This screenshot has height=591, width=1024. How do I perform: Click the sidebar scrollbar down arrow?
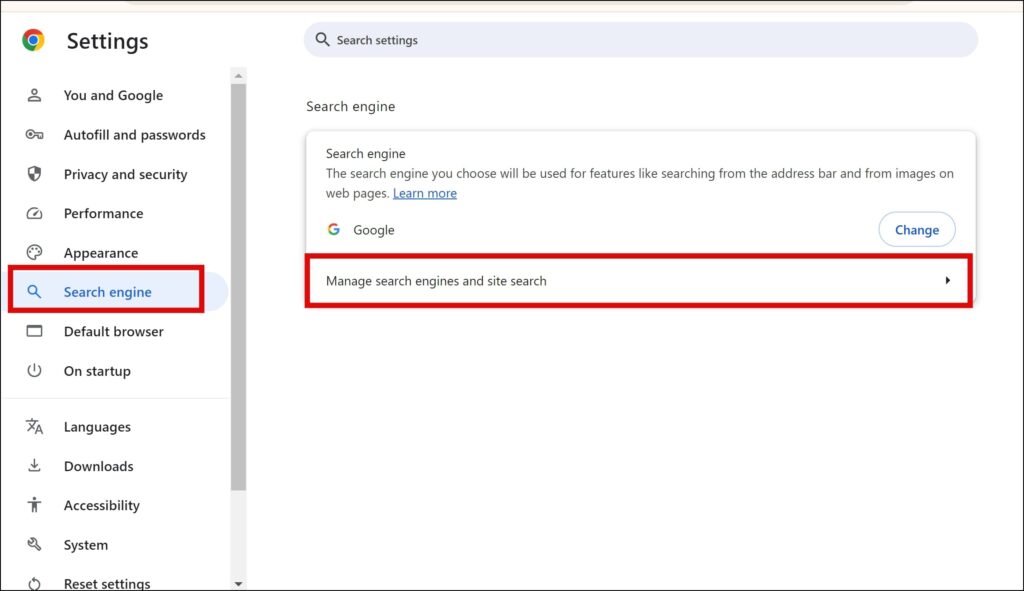pyautogui.click(x=238, y=584)
